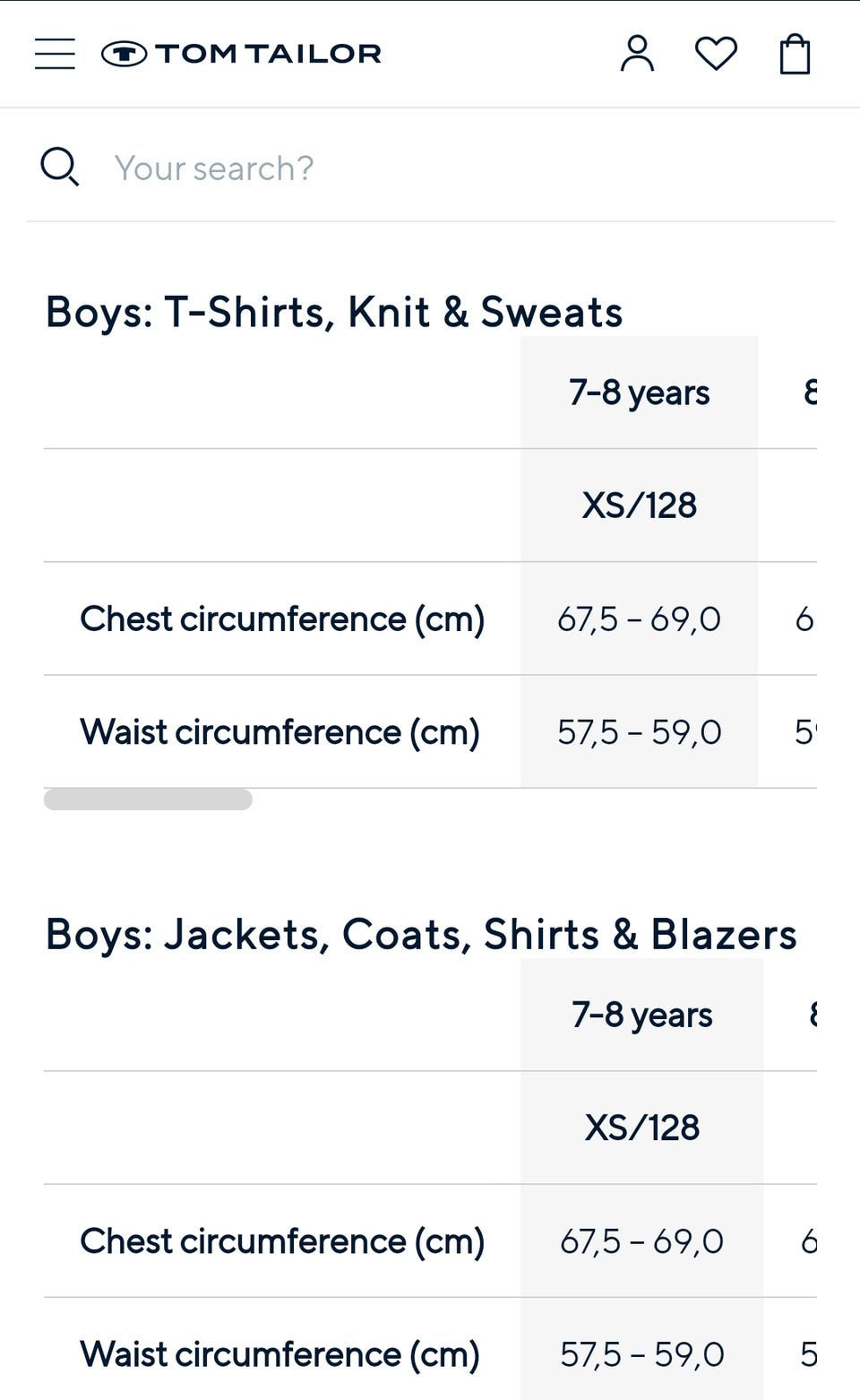860x1400 pixels.
Task: Click chest value 67,5 - 69,0 in T-Shirts table
Action: tap(639, 619)
